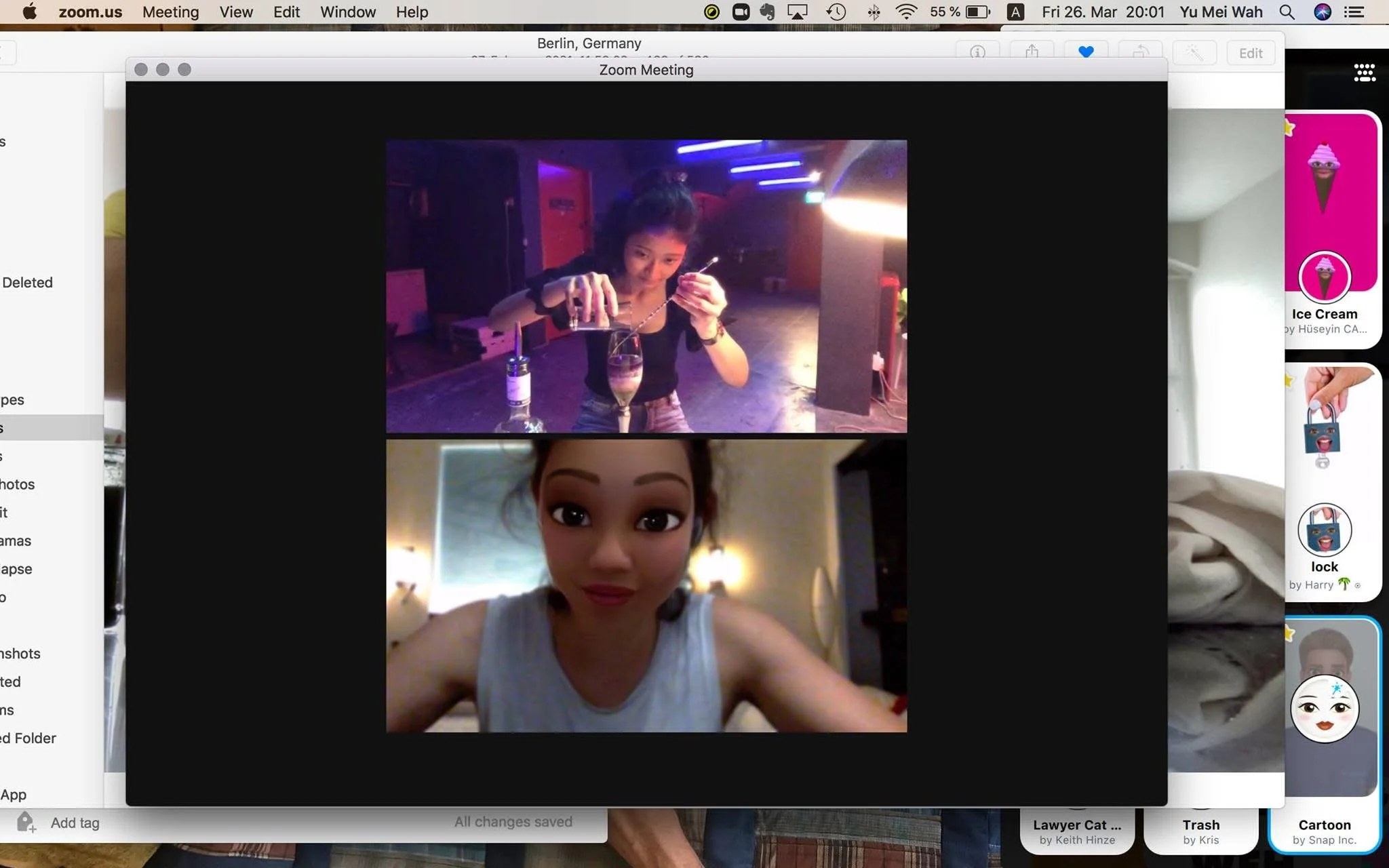The image size is (1389, 868).
Task: Open Spotlight search magnifier icon
Action: coord(1287,12)
